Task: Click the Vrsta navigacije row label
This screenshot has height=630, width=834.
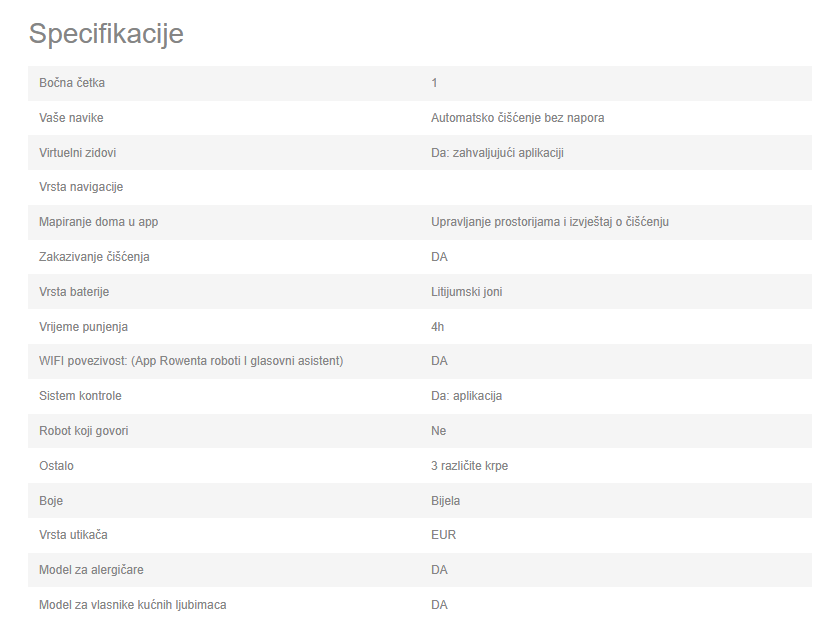Action: [81, 187]
